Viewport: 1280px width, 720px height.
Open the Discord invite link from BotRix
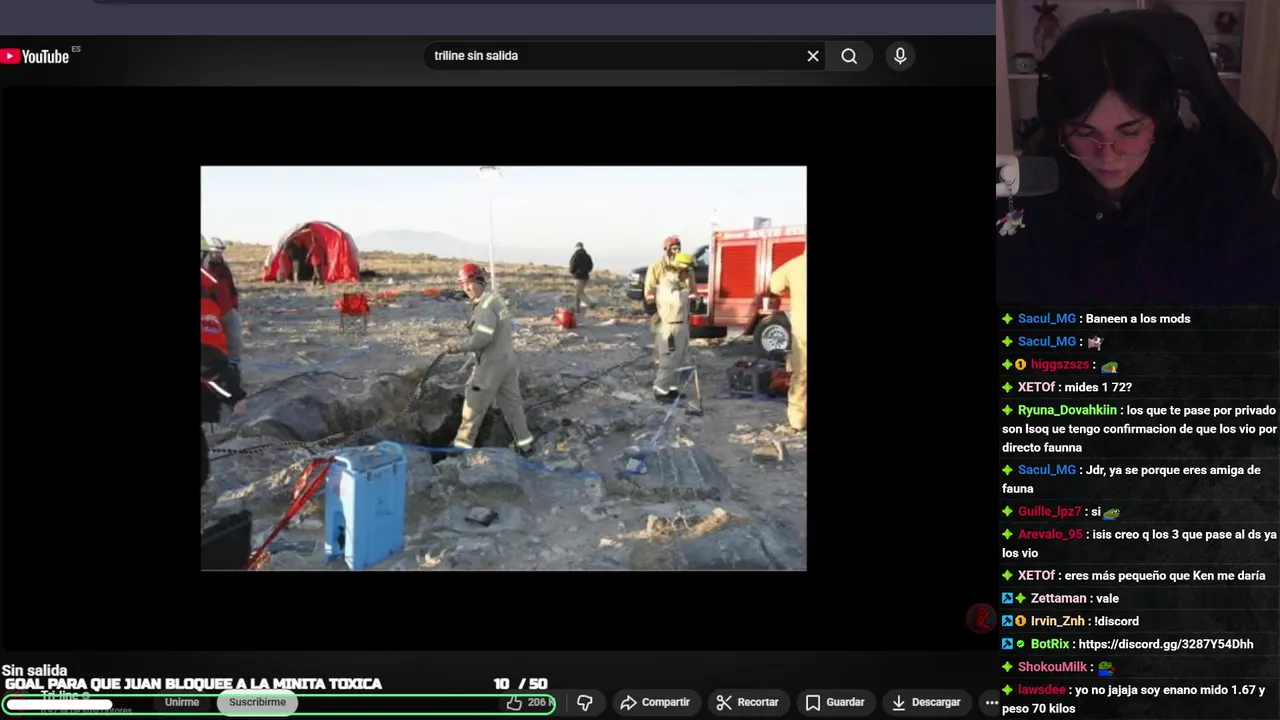tap(1166, 644)
